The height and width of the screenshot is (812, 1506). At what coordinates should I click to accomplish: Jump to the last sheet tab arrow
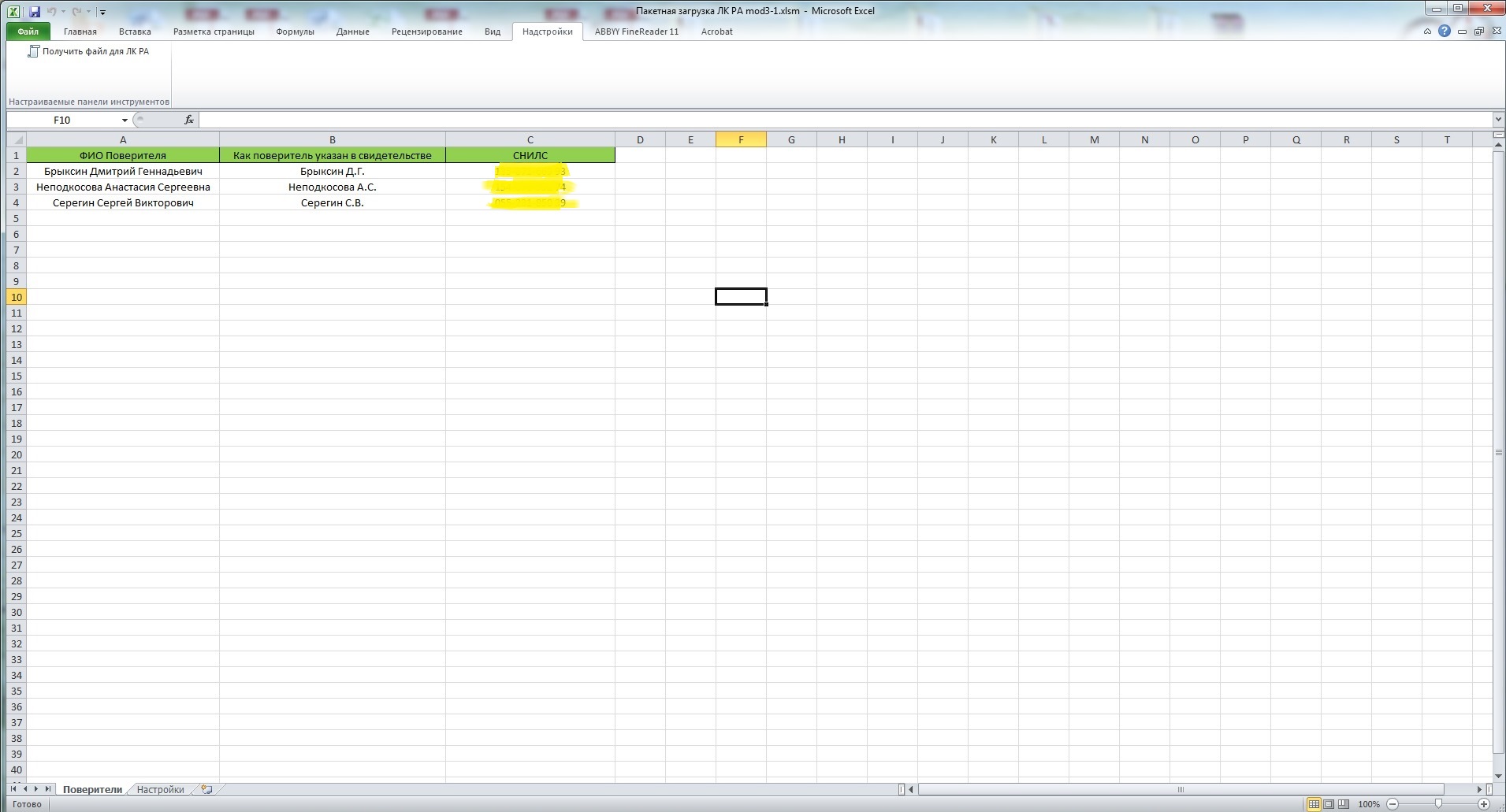[x=48, y=789]
